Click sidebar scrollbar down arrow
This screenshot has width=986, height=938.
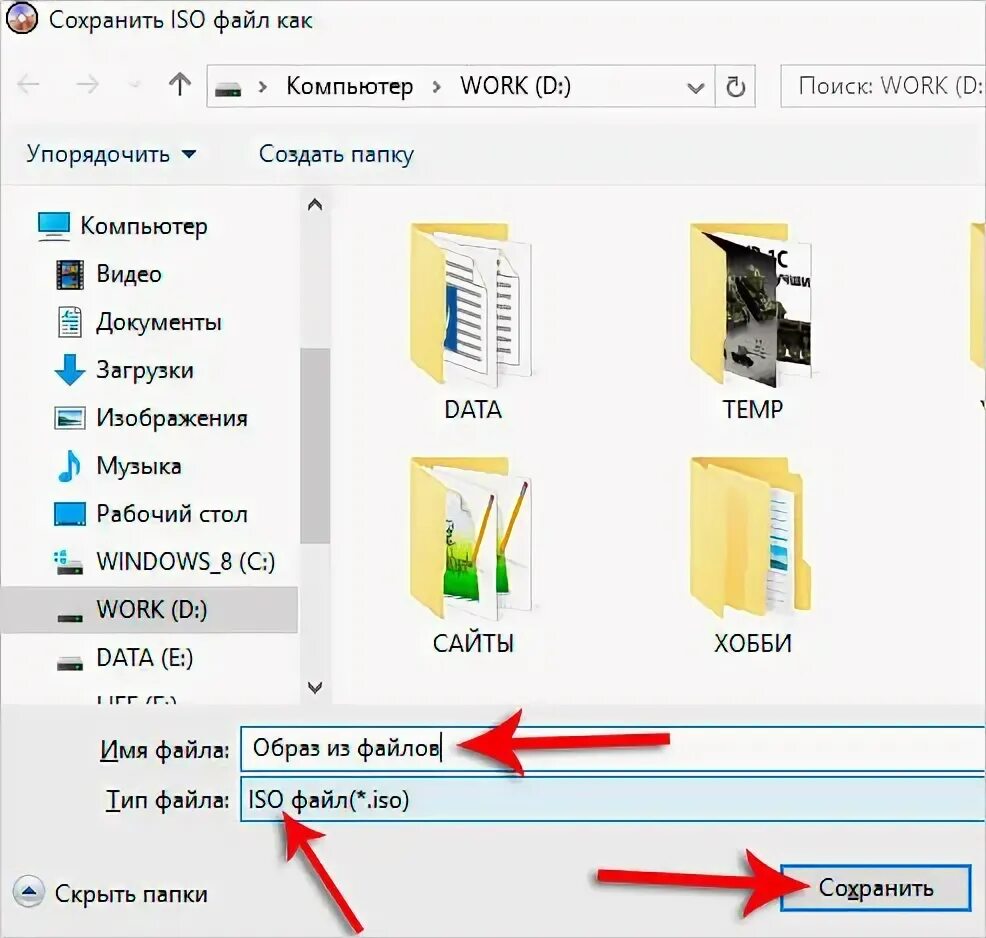[315, 688]
